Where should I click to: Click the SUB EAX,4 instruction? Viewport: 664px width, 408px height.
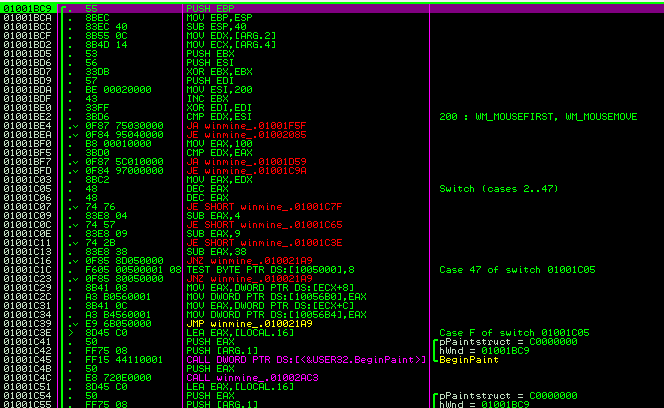coord(213,216)
